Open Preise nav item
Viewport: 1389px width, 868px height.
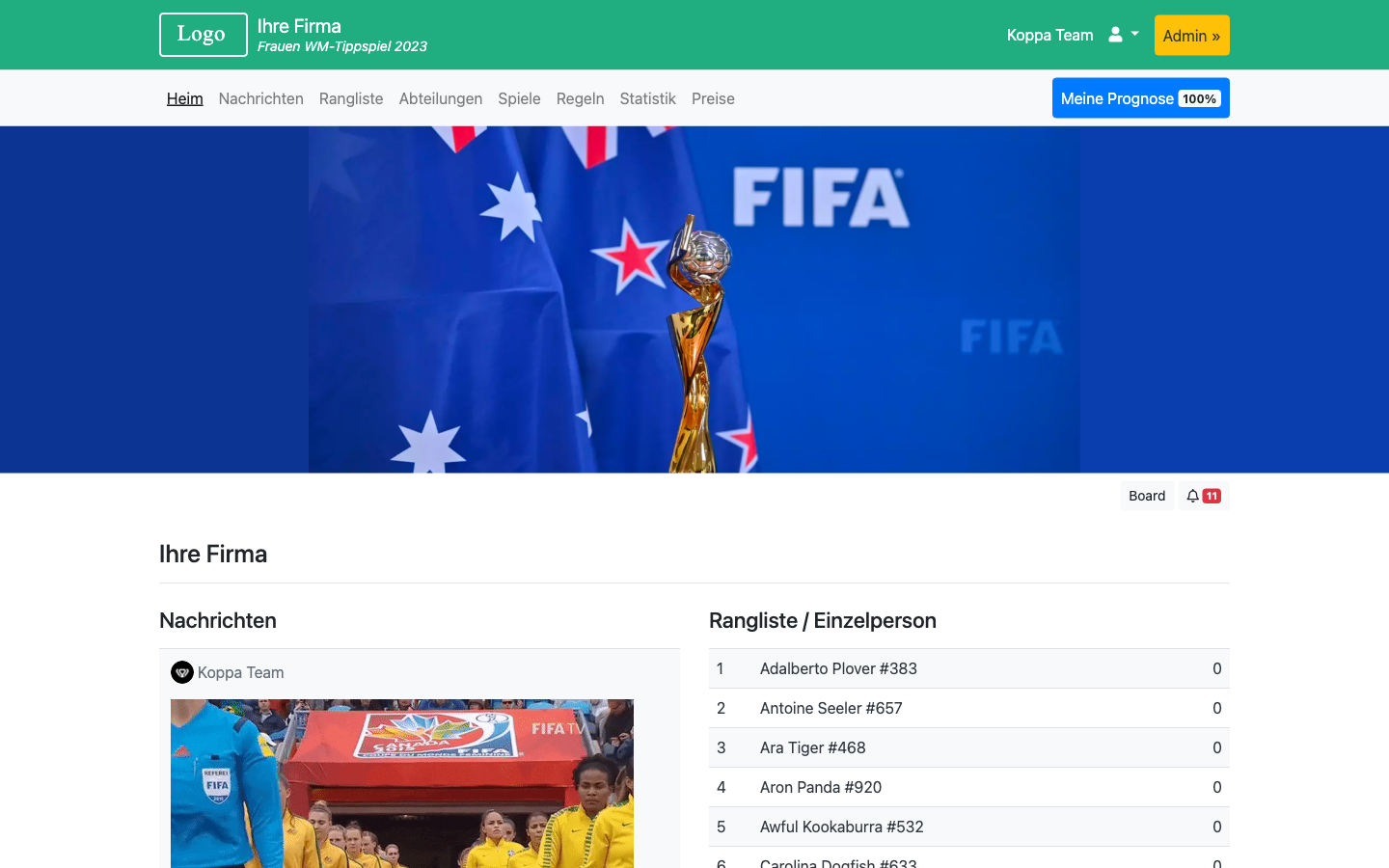coord(713,98)
